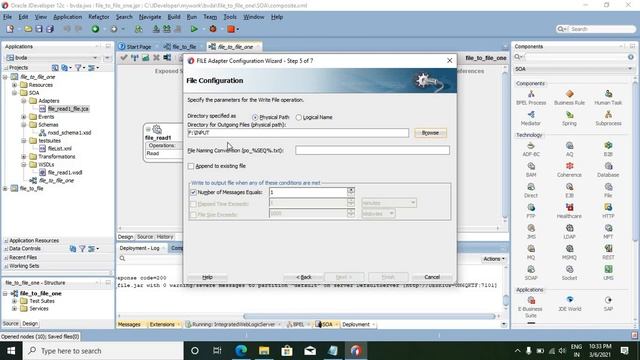Select the Subprocess component
This screenshot has height=360, width=640.
[x=608, y=118]
